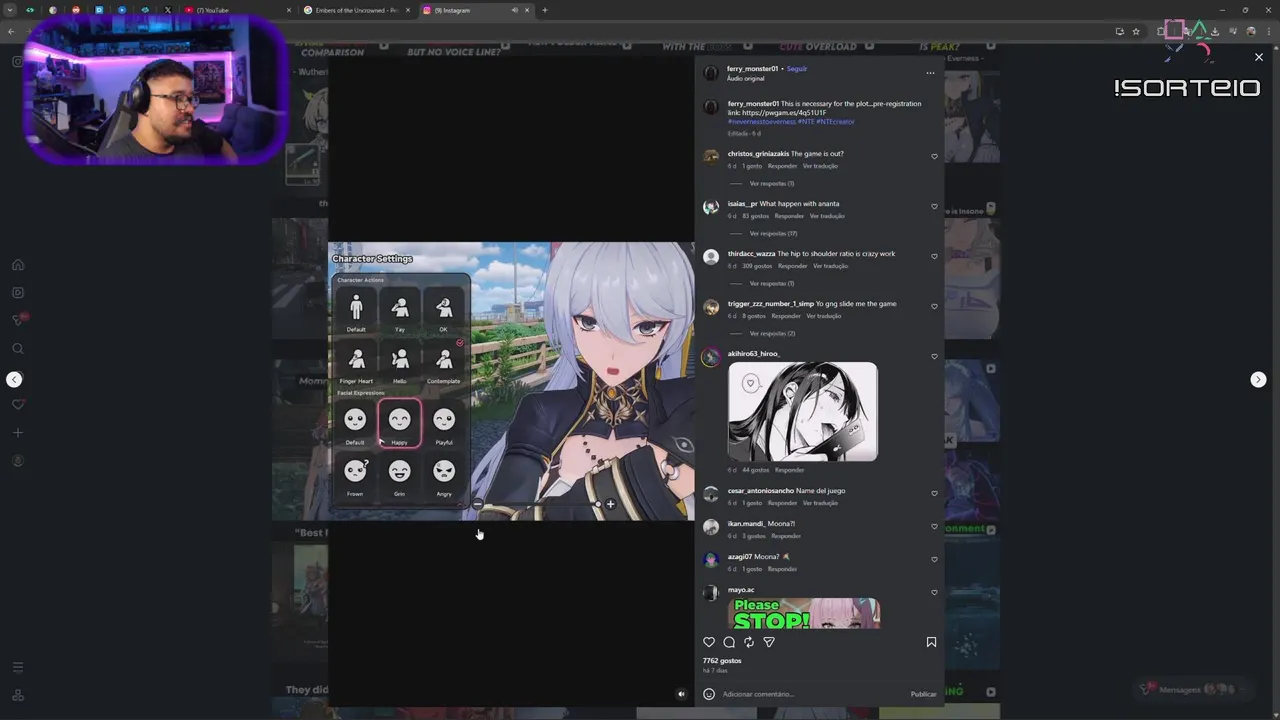Open the Audio original link
Image resolution: width=1280 pixels, height=720 pixels.
(x=746, y=78)
